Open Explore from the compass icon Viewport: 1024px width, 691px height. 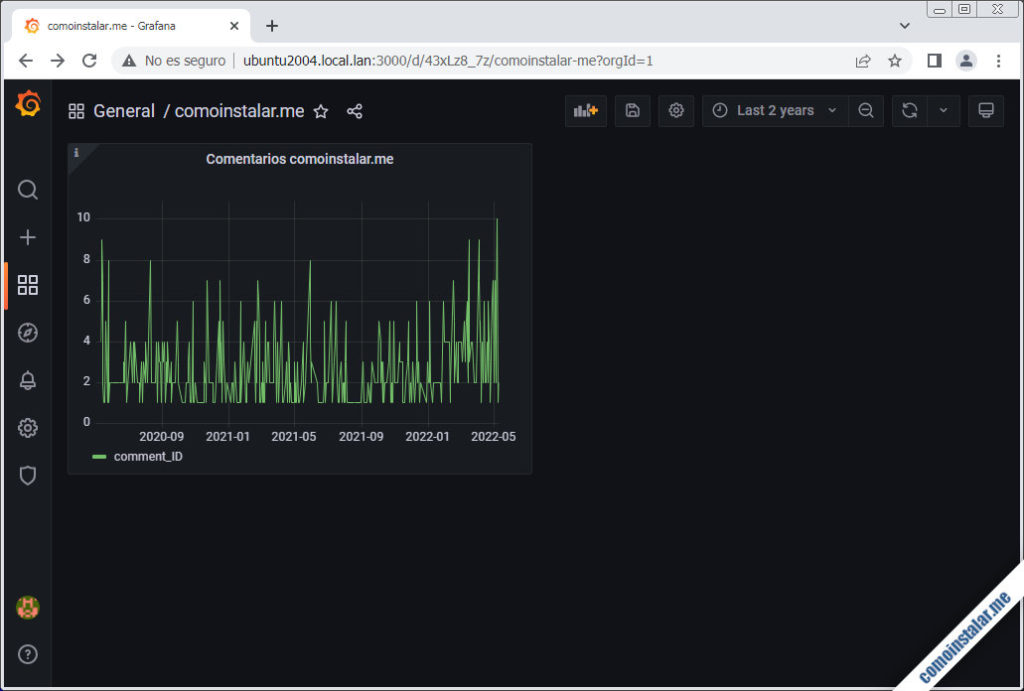(27, 333)
